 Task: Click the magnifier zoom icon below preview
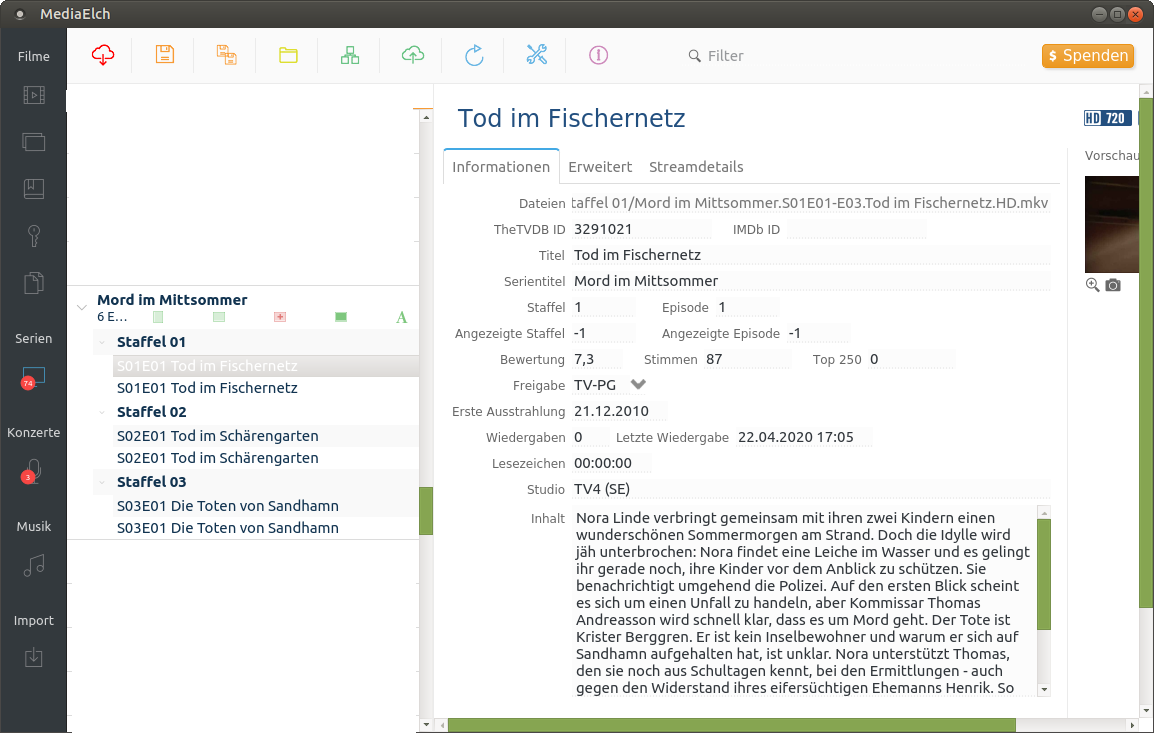click(1093, 285)
